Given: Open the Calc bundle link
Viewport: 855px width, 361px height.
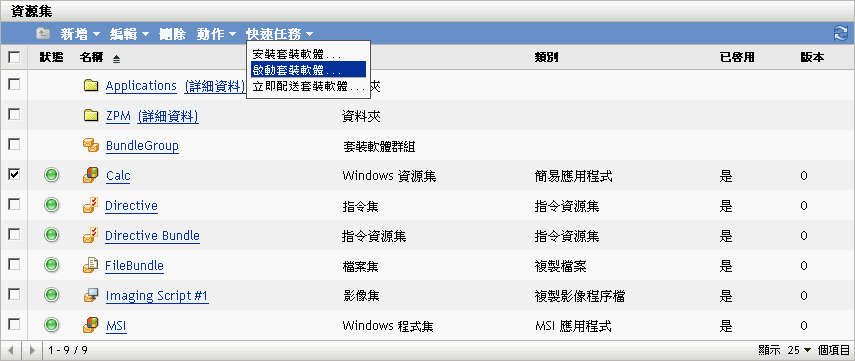Looking at the screenshot, I should coord(118,176).
